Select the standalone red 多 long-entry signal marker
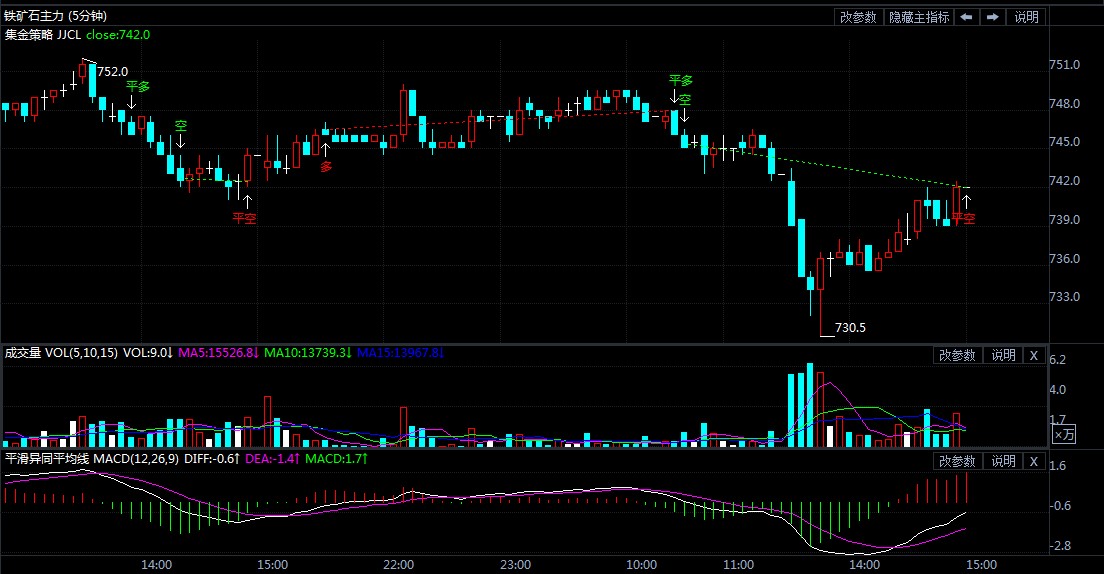Viewport: 1104px width, 574px height. 326,167
